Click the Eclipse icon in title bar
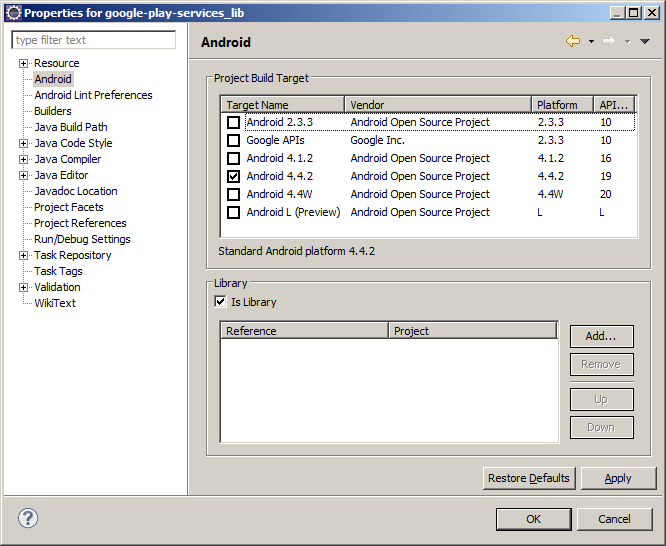 pos(14,13)
